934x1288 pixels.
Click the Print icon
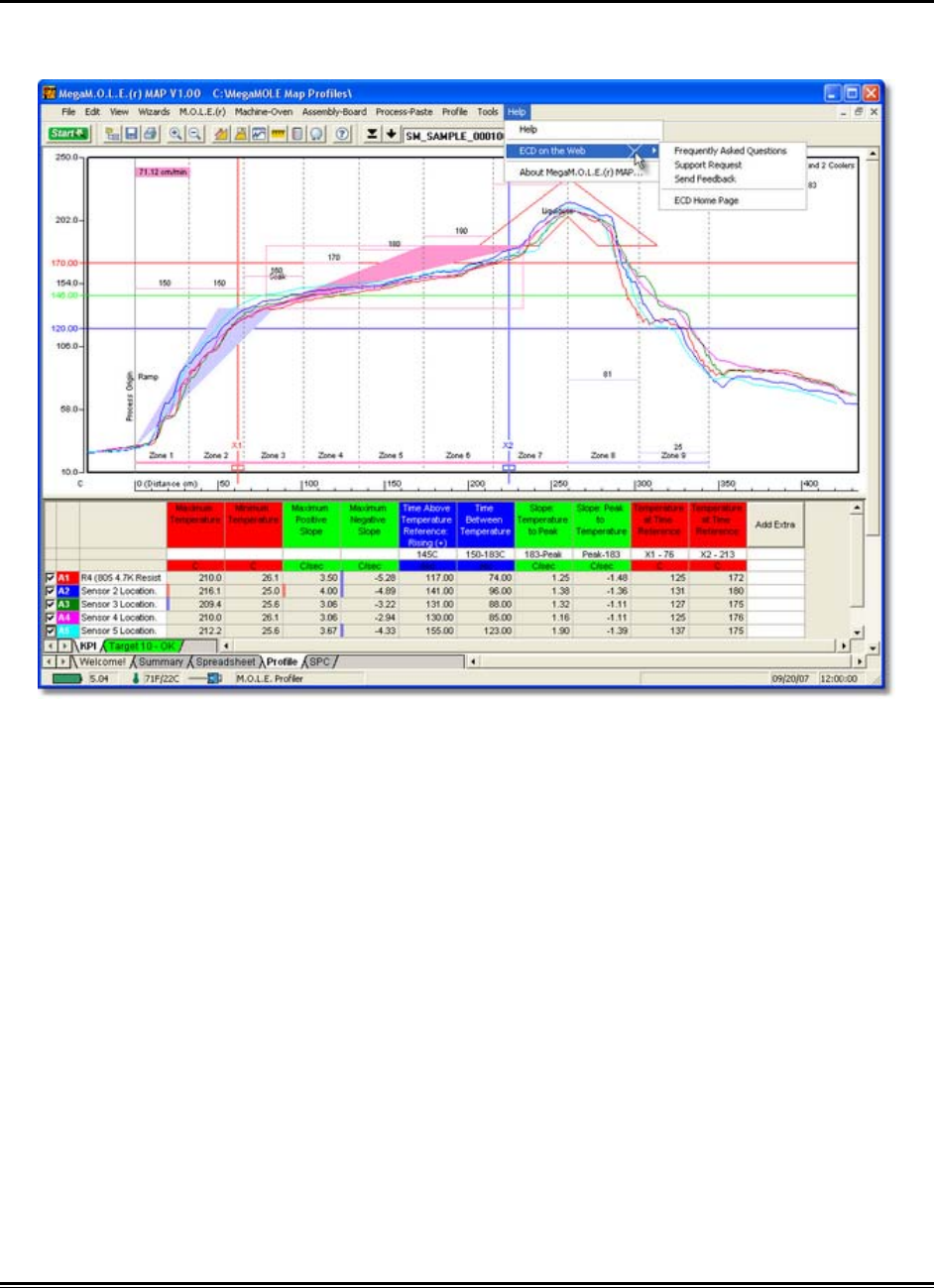point(148,134)
